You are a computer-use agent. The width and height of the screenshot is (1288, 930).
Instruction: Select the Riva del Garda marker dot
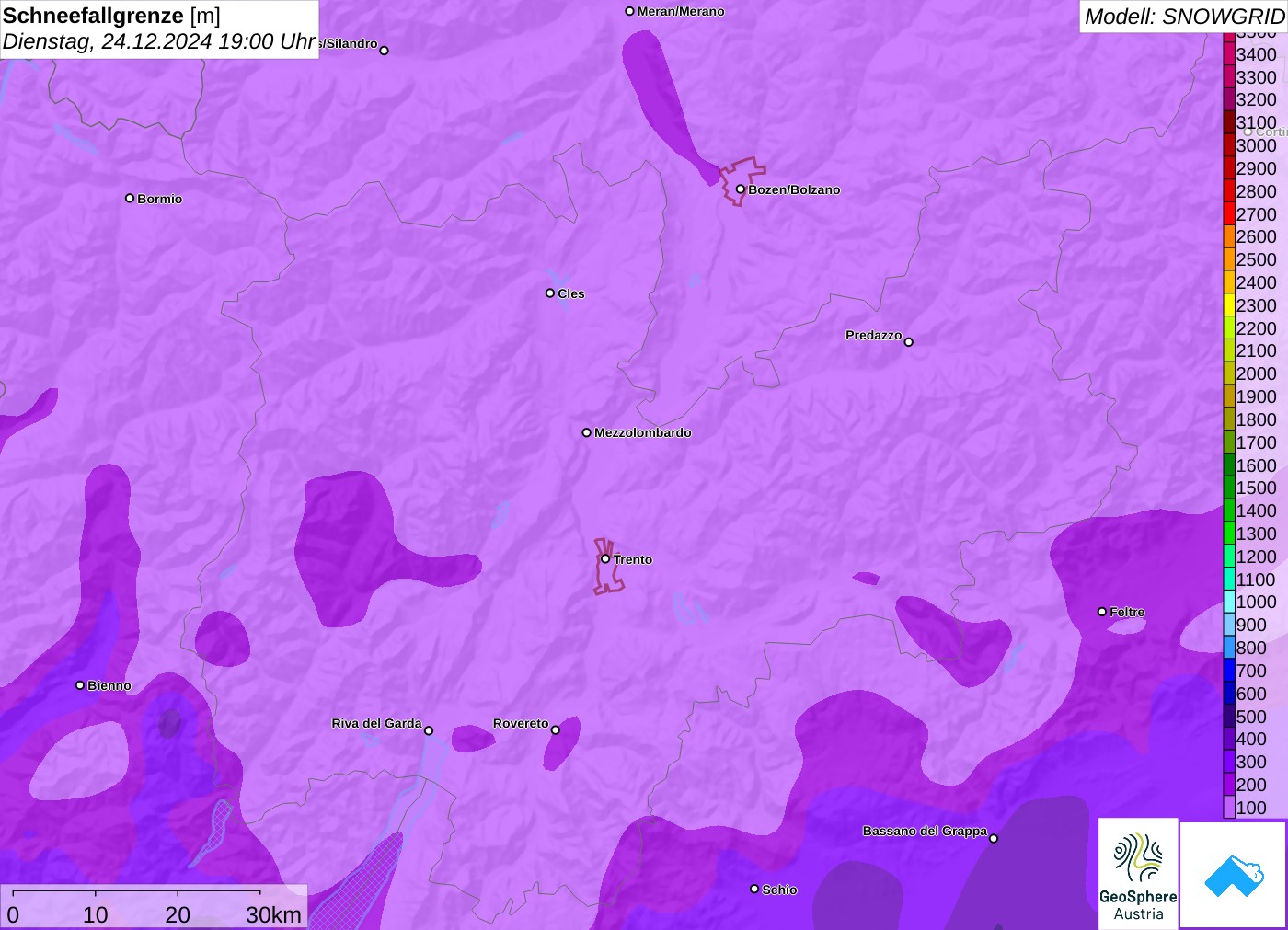tap(429, 730)
